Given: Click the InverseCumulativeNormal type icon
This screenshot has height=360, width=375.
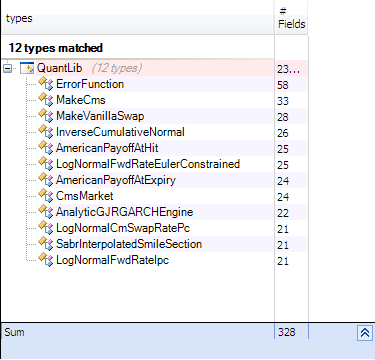Looking at the screenshot, I should 46,132.
